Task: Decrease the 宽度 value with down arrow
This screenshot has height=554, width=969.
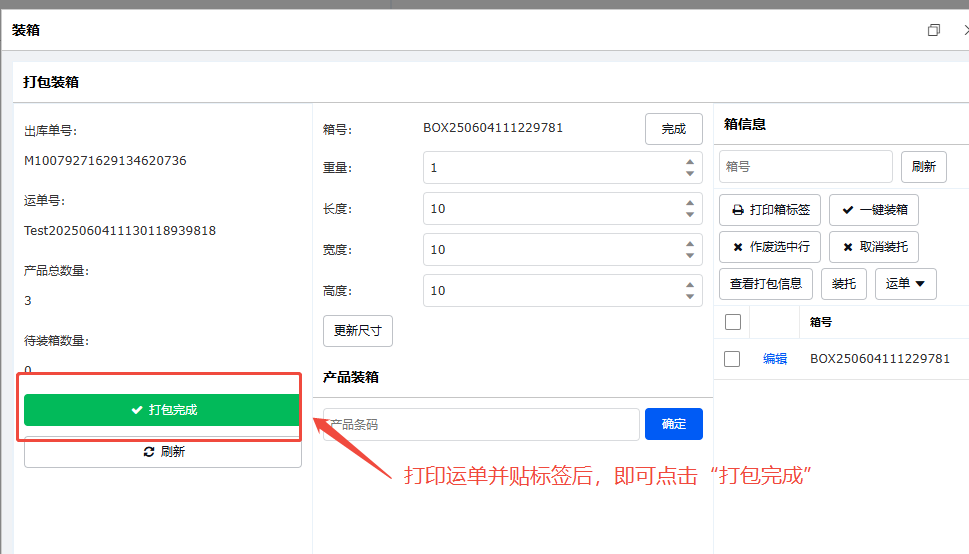Action: click(x=690, y=255)
